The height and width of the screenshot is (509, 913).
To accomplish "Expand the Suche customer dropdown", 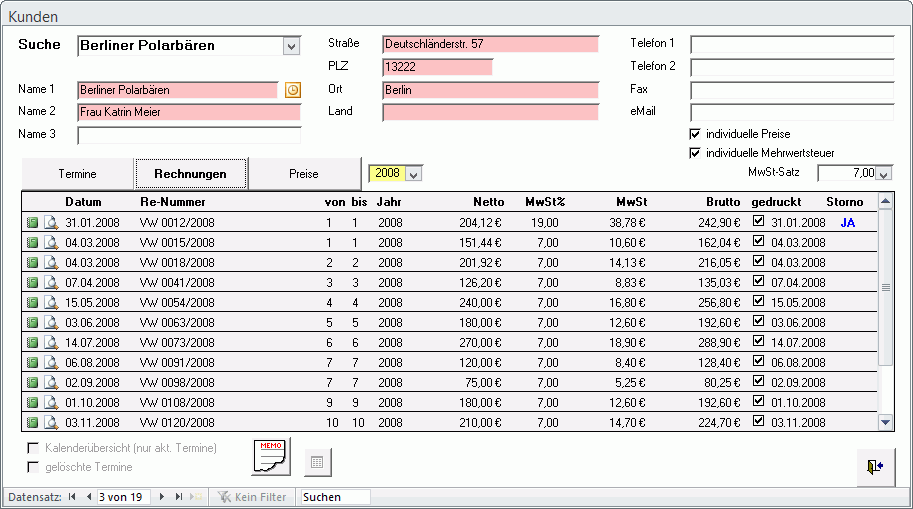I will pos(291,46).
